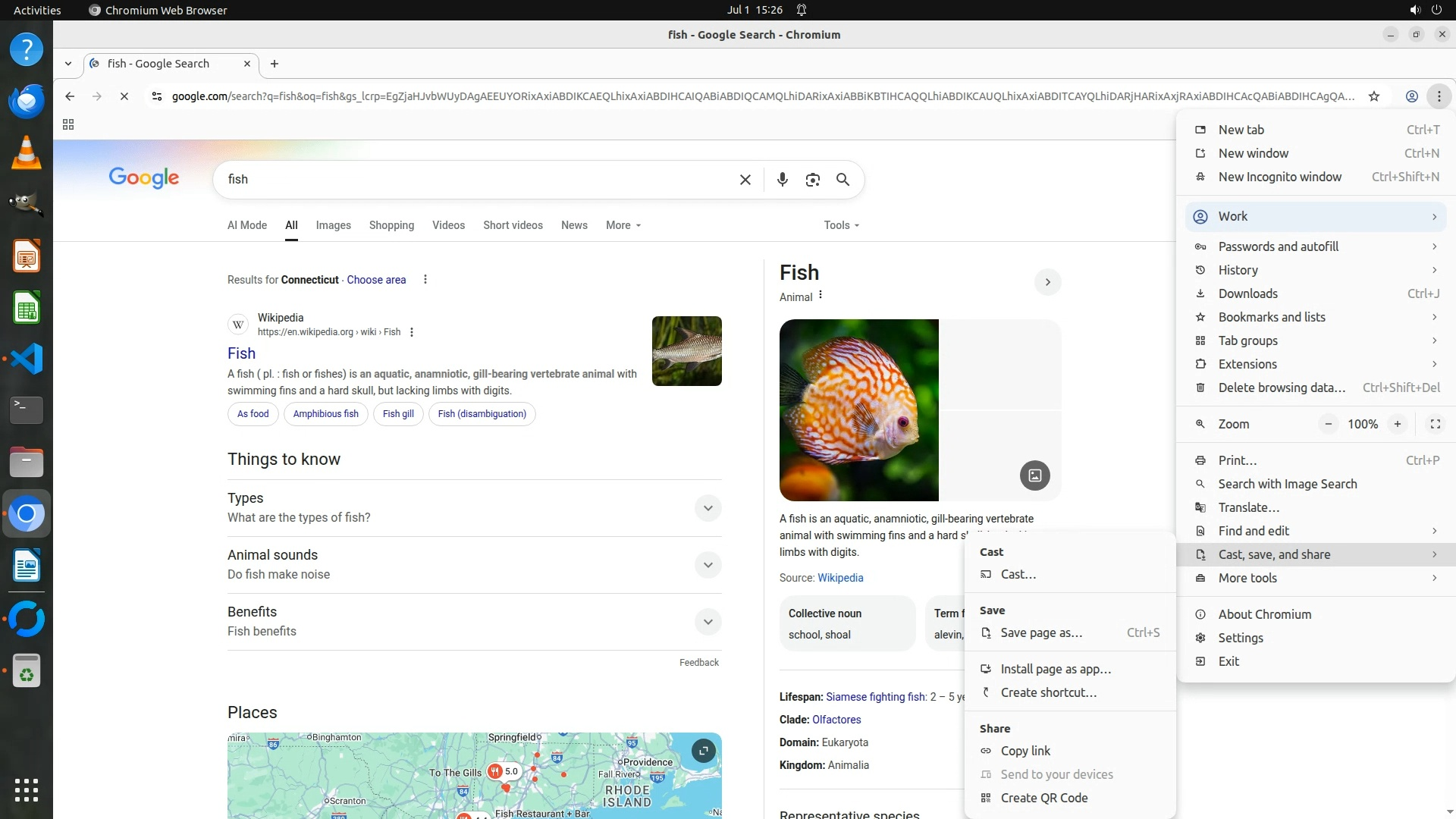Toggle fullscreen mode in Zoom row
1456x819 pixels.
1435,424
